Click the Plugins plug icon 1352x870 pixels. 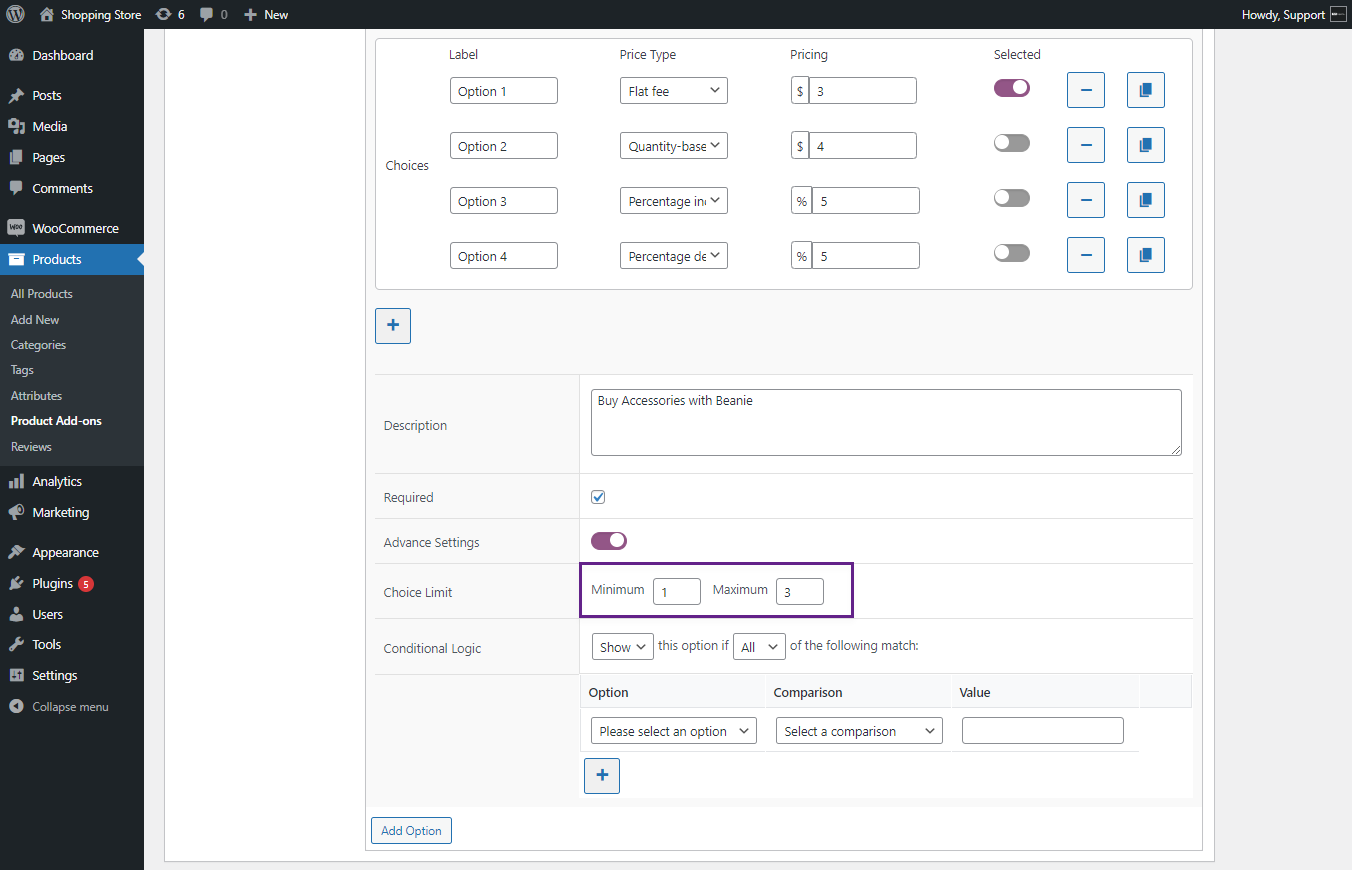click(16, 583)
